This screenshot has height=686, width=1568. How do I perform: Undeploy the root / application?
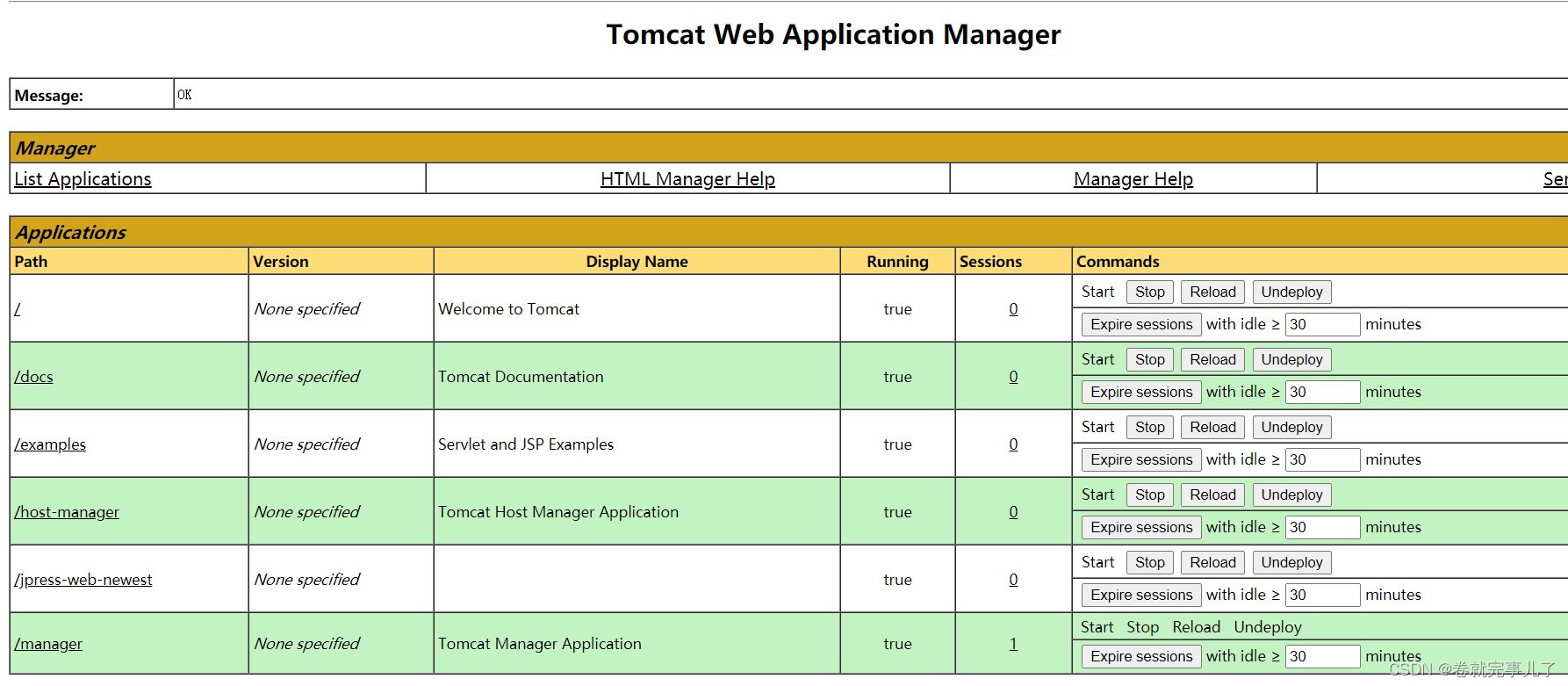pos(1291,292)
